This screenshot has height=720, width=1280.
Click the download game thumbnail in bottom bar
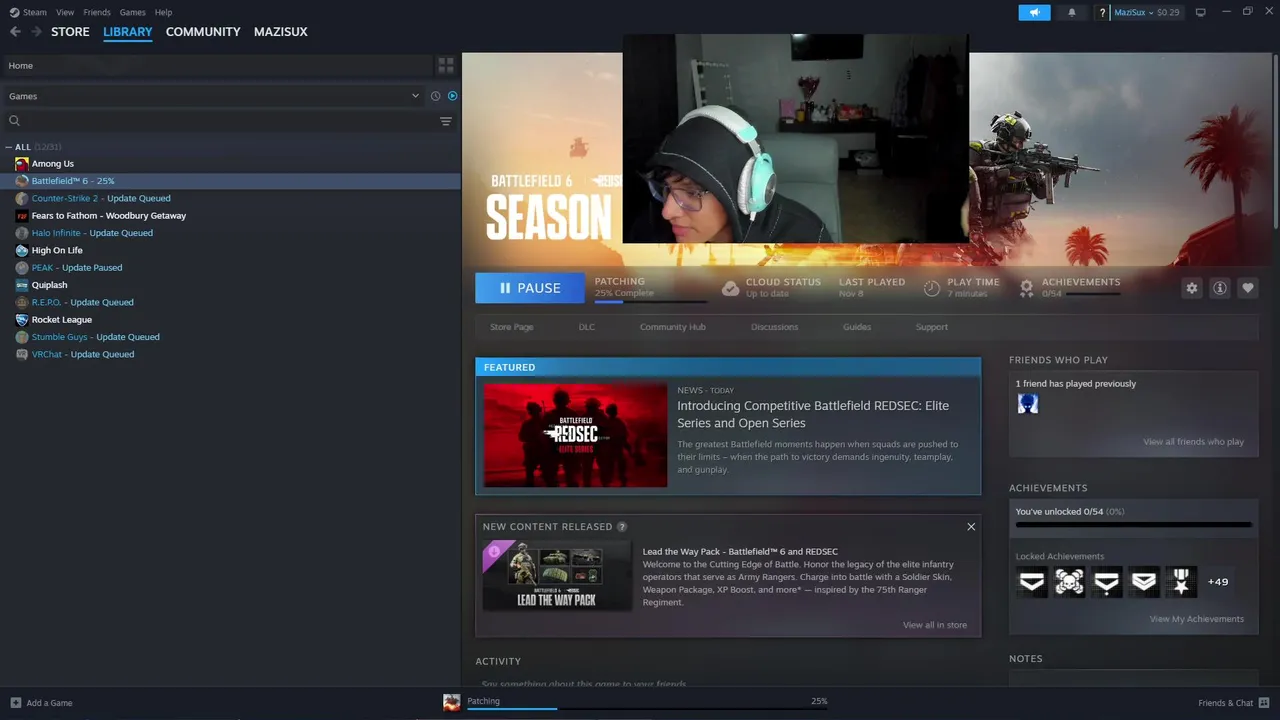click(452, 702)
